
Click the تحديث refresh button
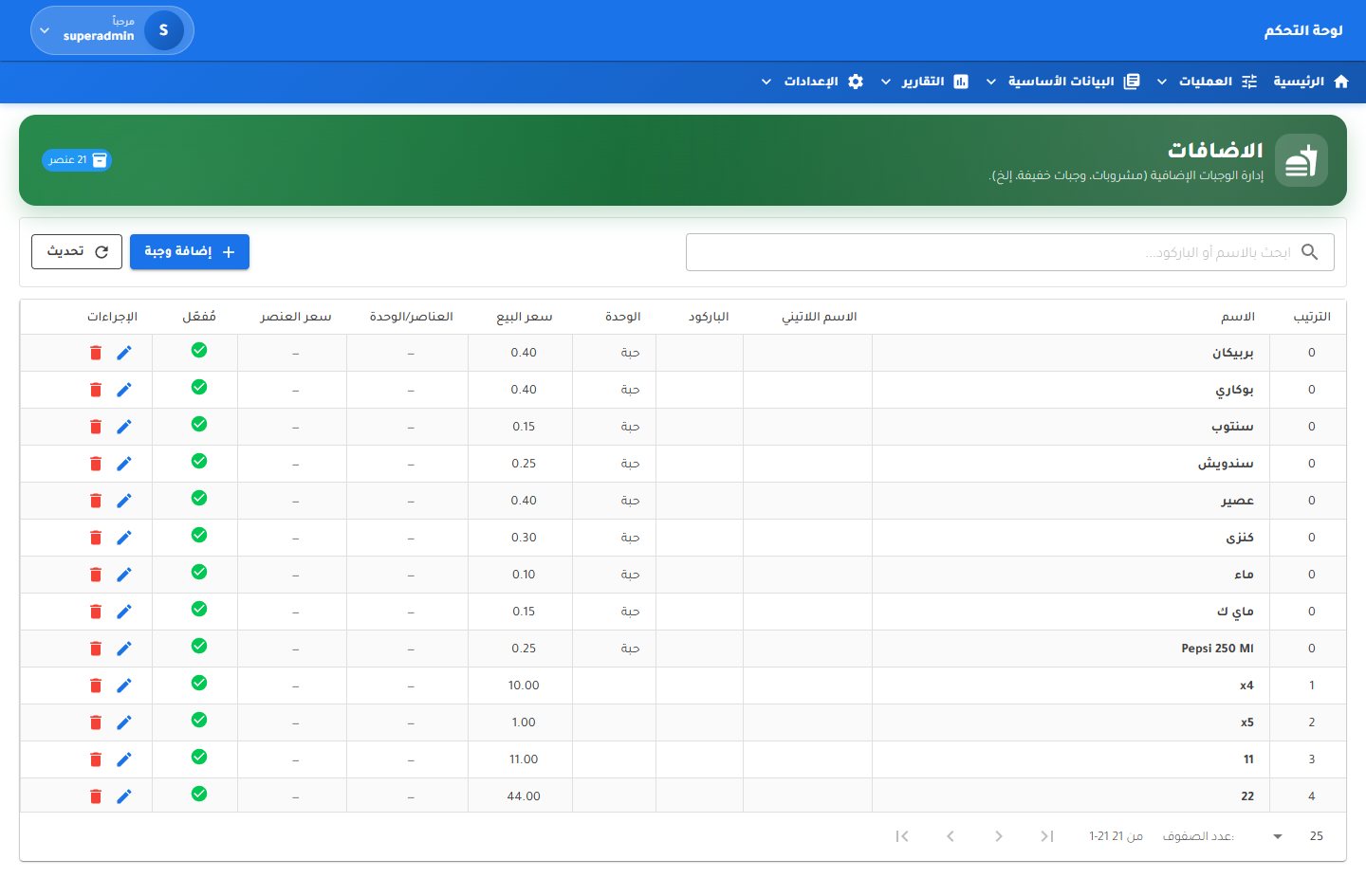tap(77, 251)
